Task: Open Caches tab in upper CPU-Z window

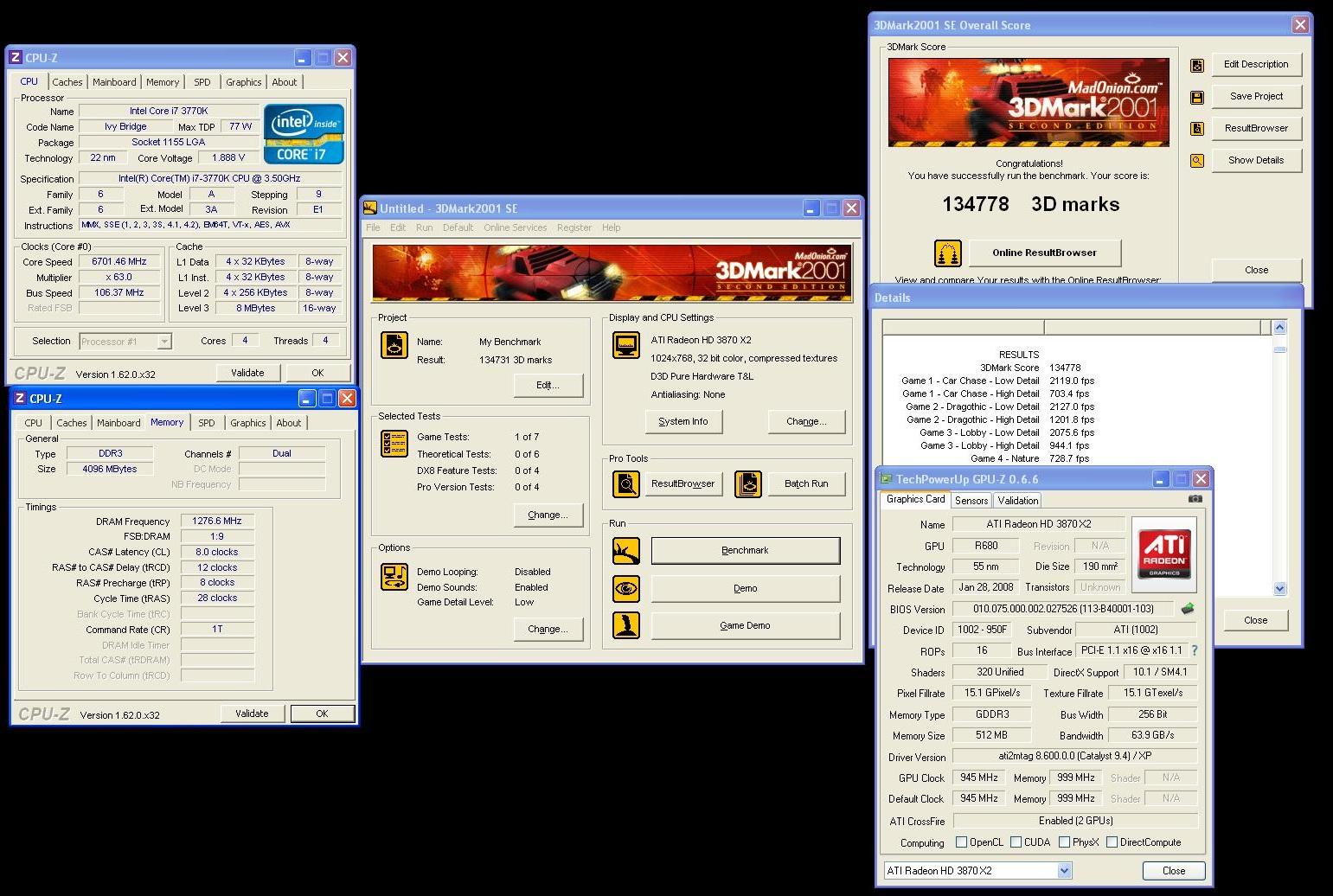Action: point(67,82)
